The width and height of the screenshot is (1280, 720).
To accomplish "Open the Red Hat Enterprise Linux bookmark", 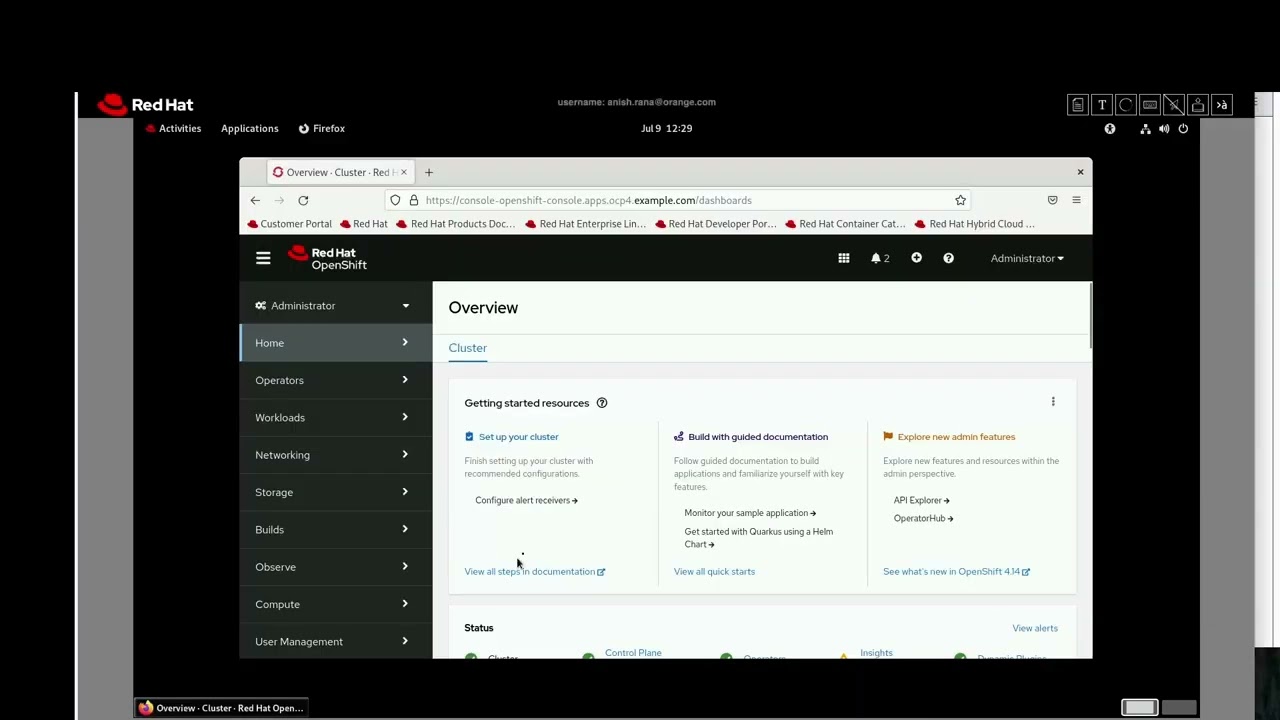I will click(x=586, y=224).
